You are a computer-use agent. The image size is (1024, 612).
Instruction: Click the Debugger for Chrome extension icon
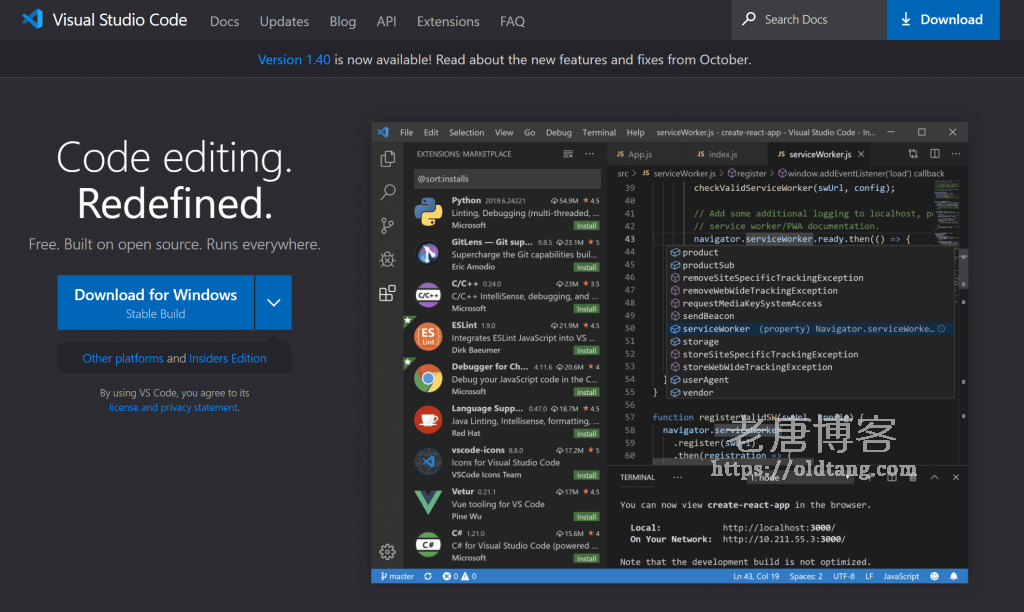point(428,378)
